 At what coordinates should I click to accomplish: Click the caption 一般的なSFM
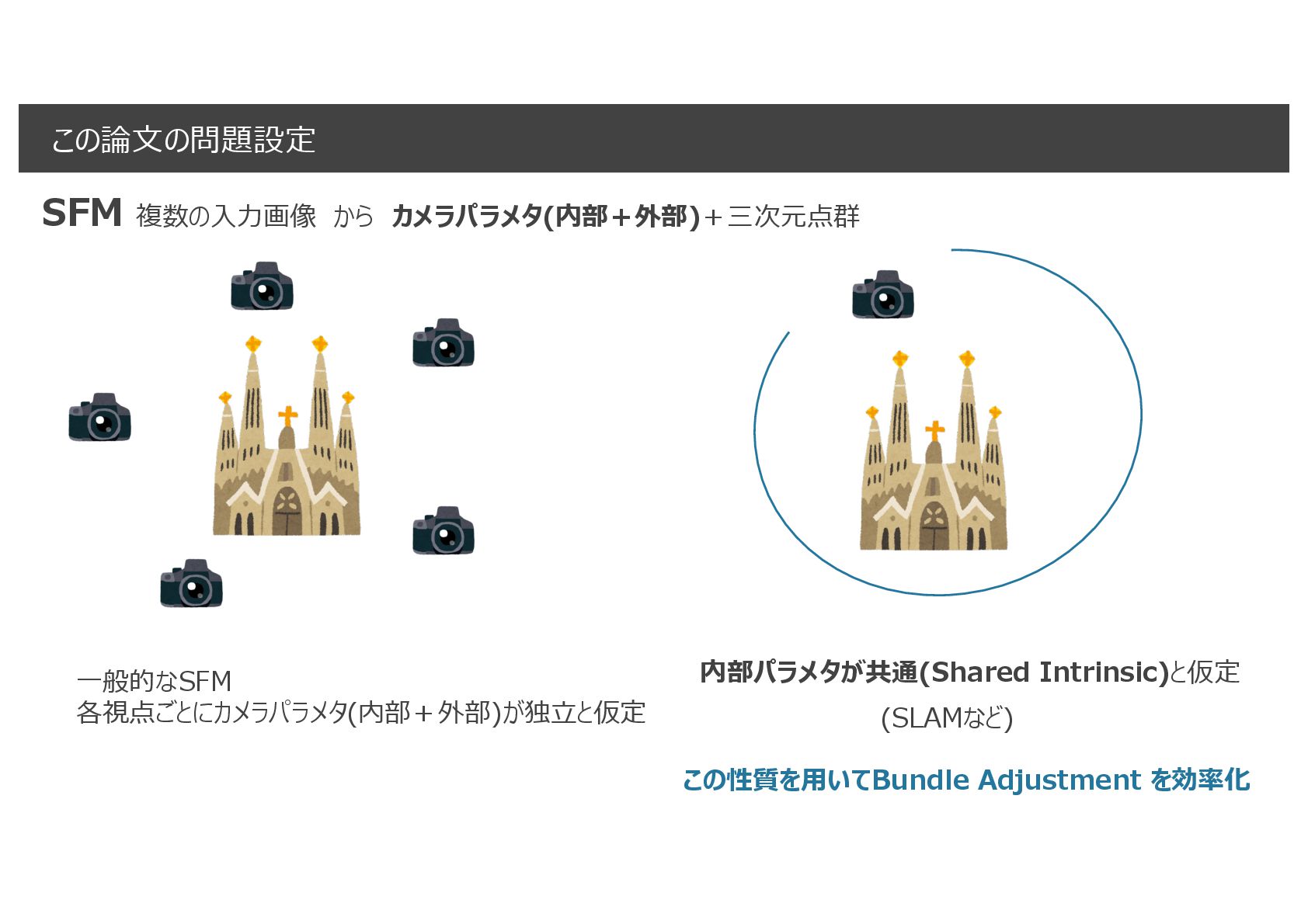coord(154,681)
